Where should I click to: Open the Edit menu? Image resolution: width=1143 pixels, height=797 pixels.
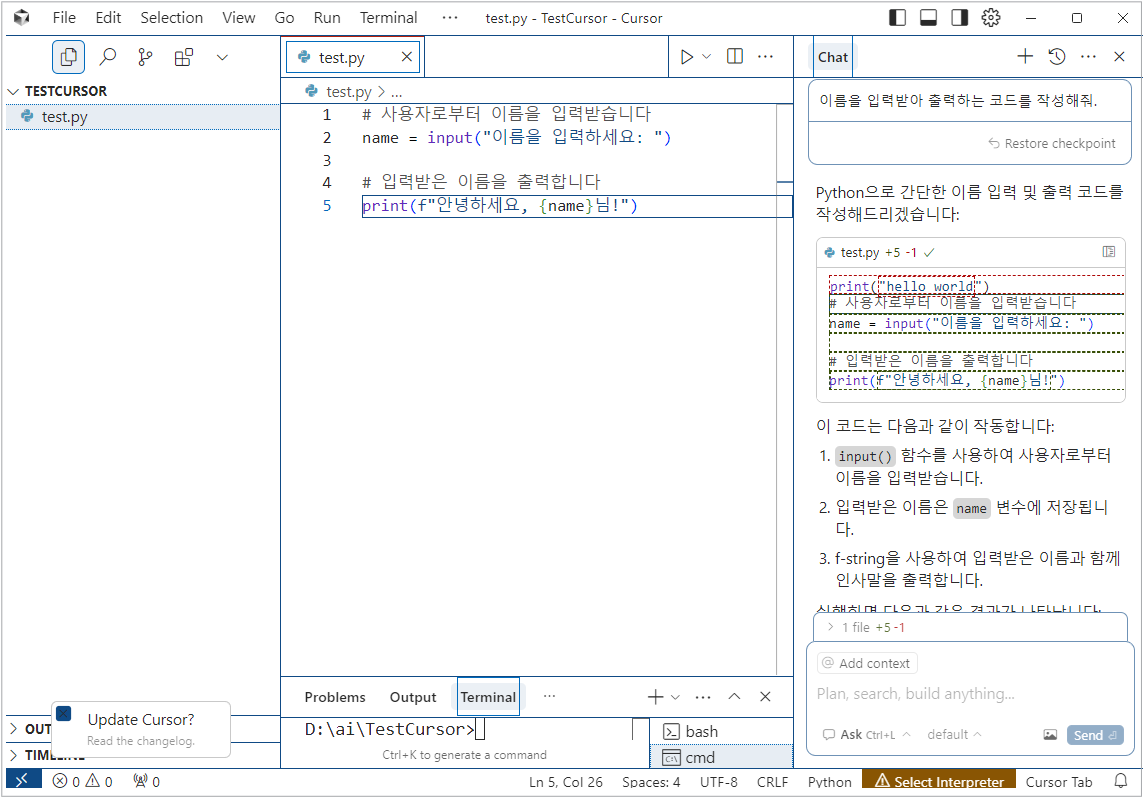click(x=108, y=18)
